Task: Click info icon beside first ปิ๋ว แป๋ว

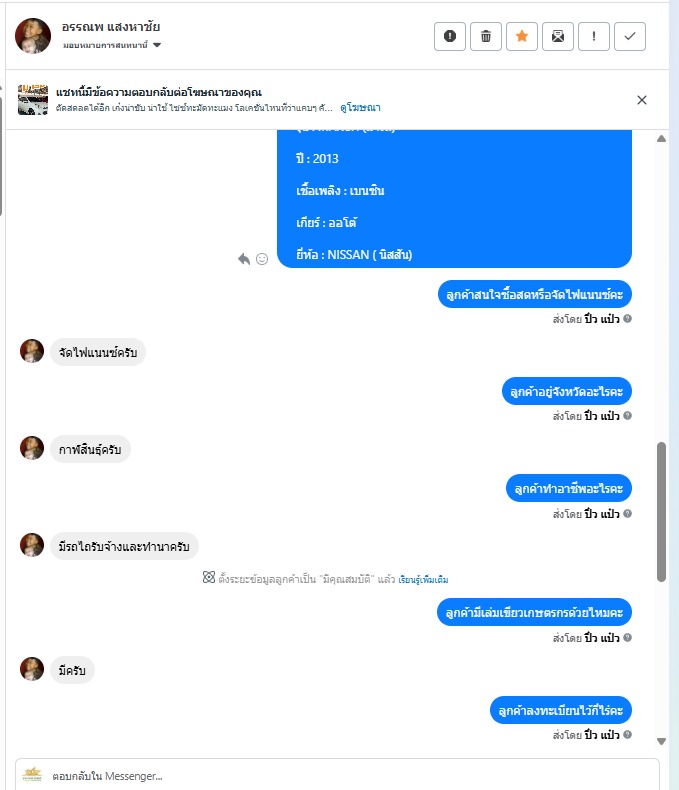Action: [x=627, y=318]
